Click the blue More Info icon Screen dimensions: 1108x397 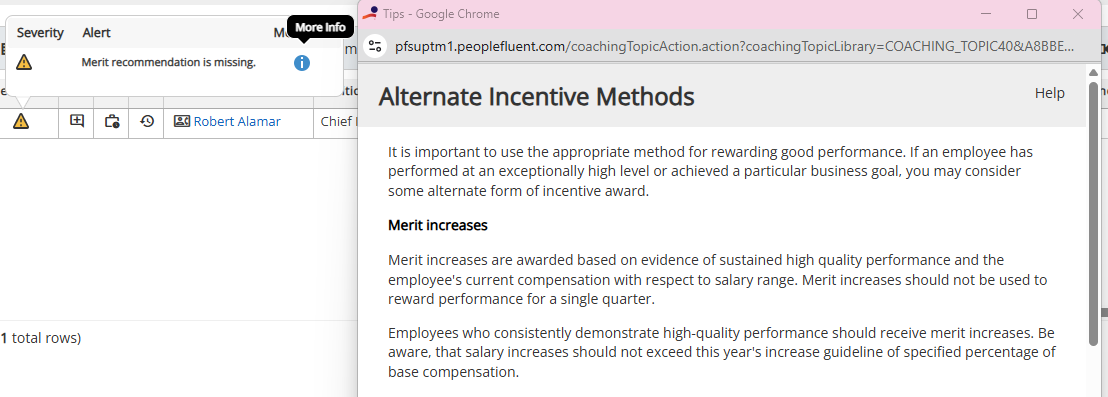302,63
